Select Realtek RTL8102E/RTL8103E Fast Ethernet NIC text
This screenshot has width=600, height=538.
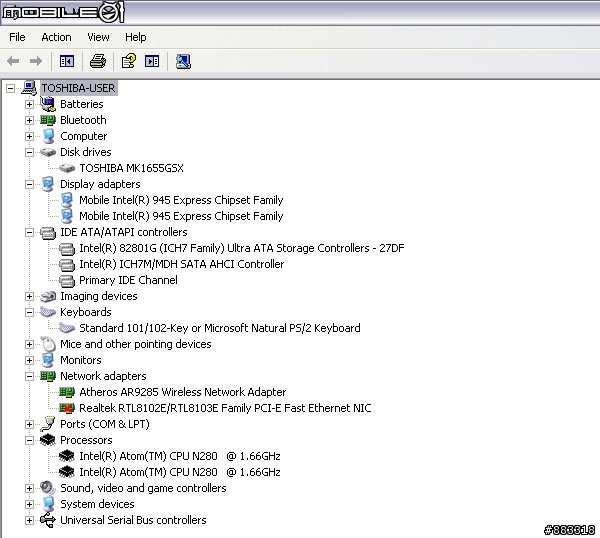pos(225,408)
